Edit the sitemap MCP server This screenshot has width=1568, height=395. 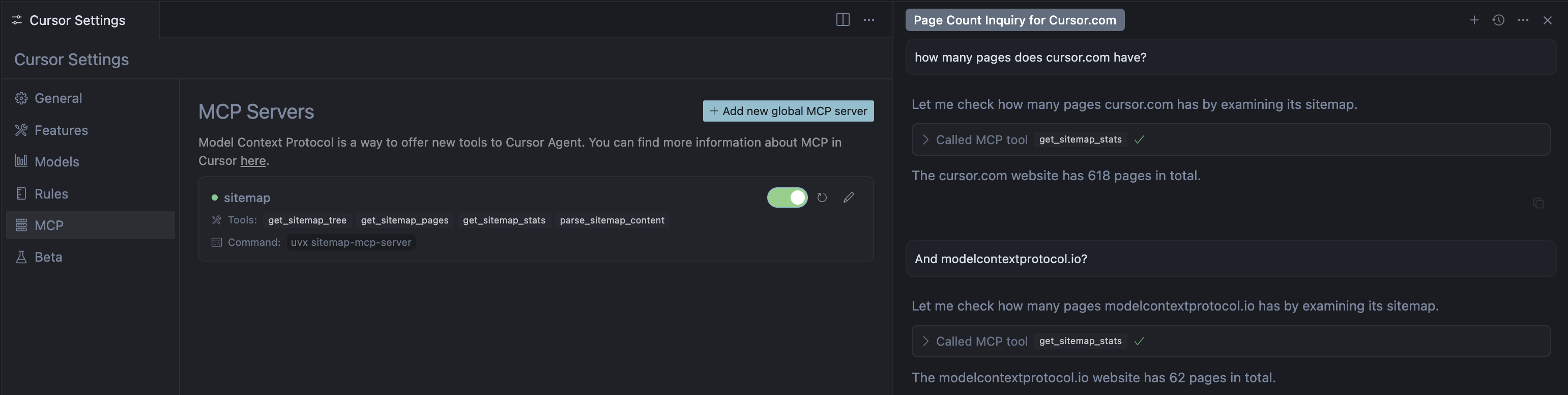[849, 197]
